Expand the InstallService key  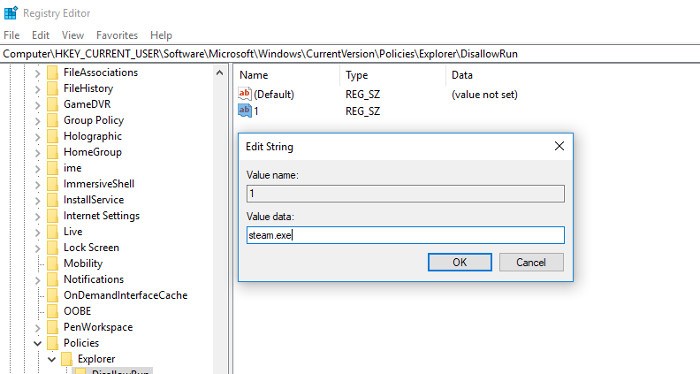click(38, 200)
